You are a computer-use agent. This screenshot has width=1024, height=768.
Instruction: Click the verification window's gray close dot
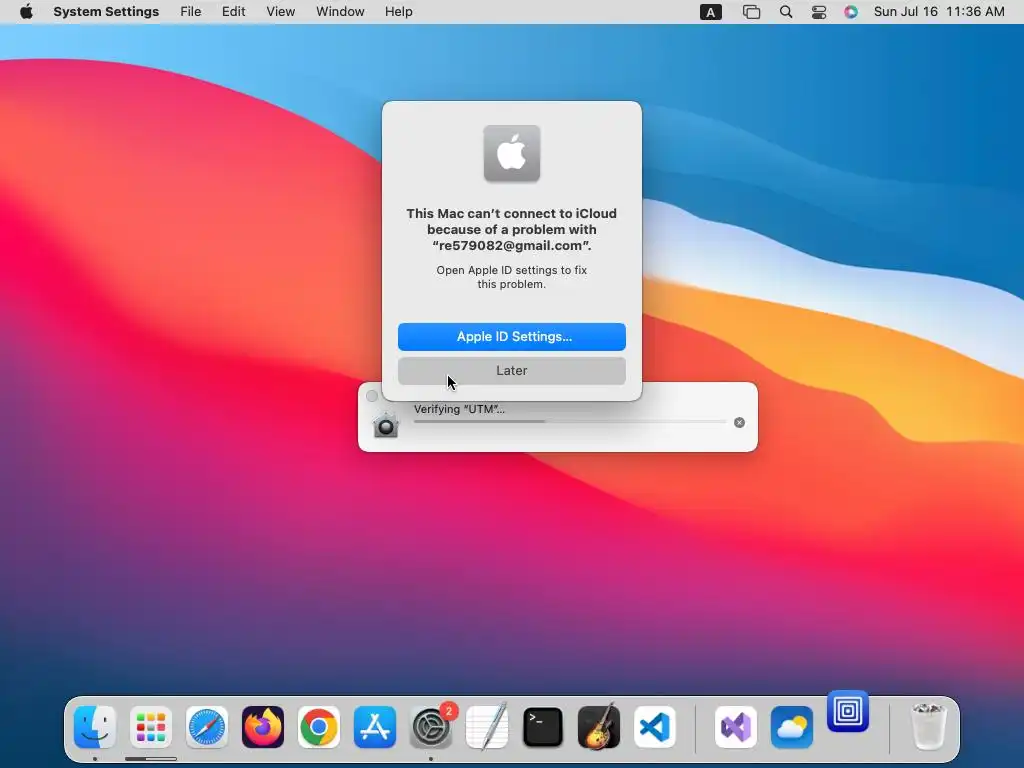tap(372, 396)
